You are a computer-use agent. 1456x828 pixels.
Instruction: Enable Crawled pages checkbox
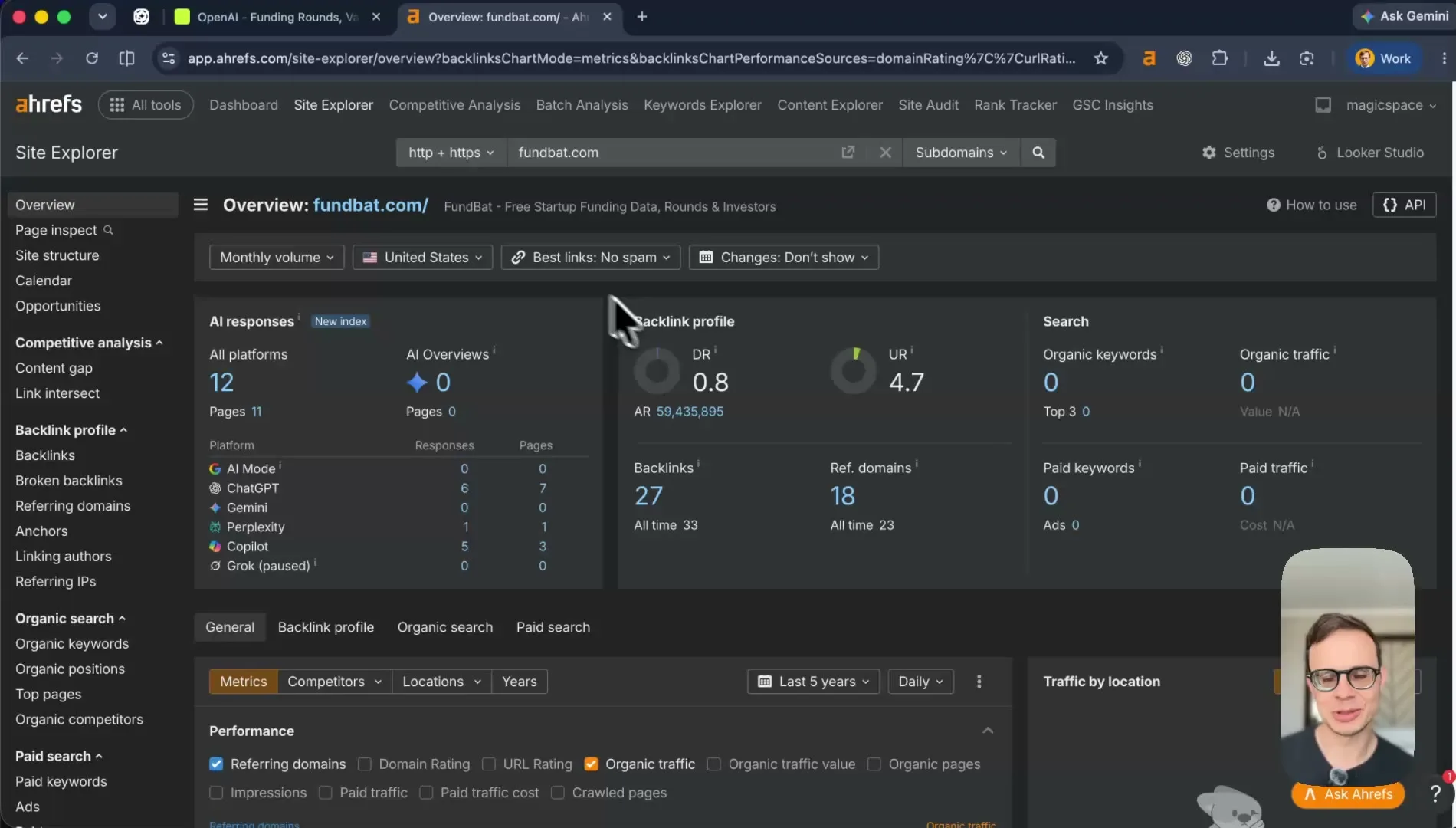point(558,793)
